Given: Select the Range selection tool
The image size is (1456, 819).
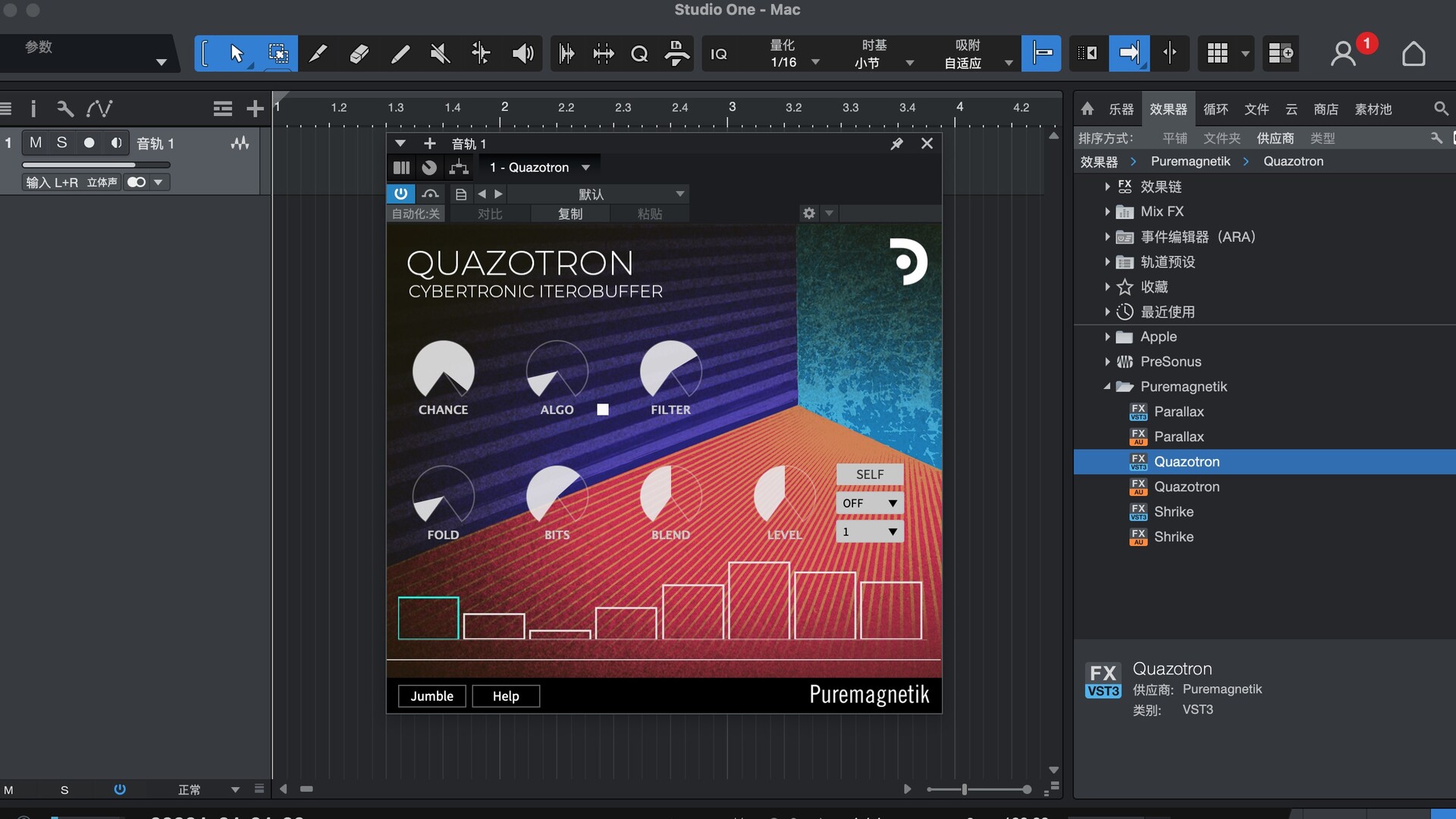Looking at the screenshot, I should coord(278,54).
